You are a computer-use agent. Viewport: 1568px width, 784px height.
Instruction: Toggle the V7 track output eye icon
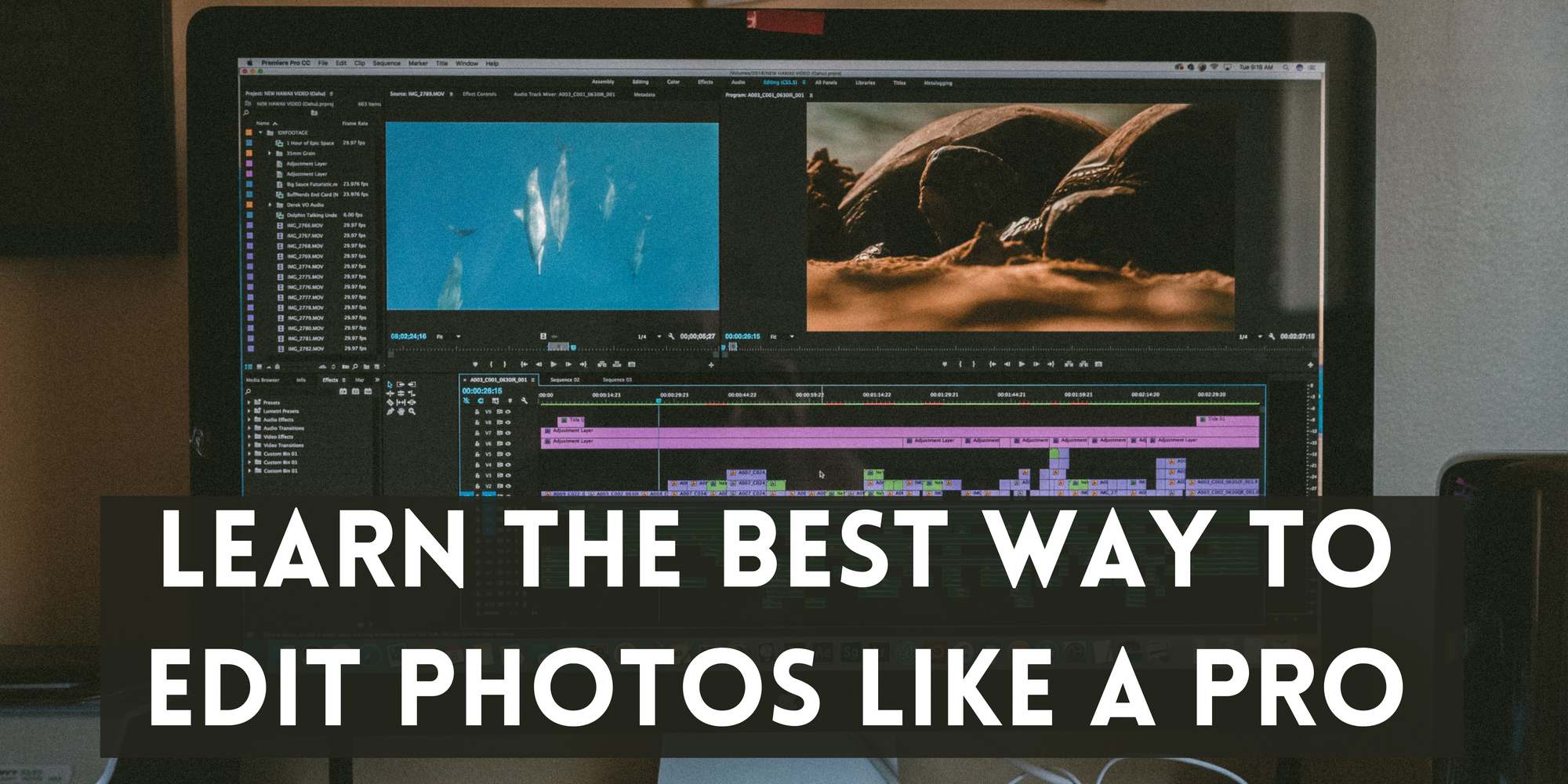[x=508, y=433]
